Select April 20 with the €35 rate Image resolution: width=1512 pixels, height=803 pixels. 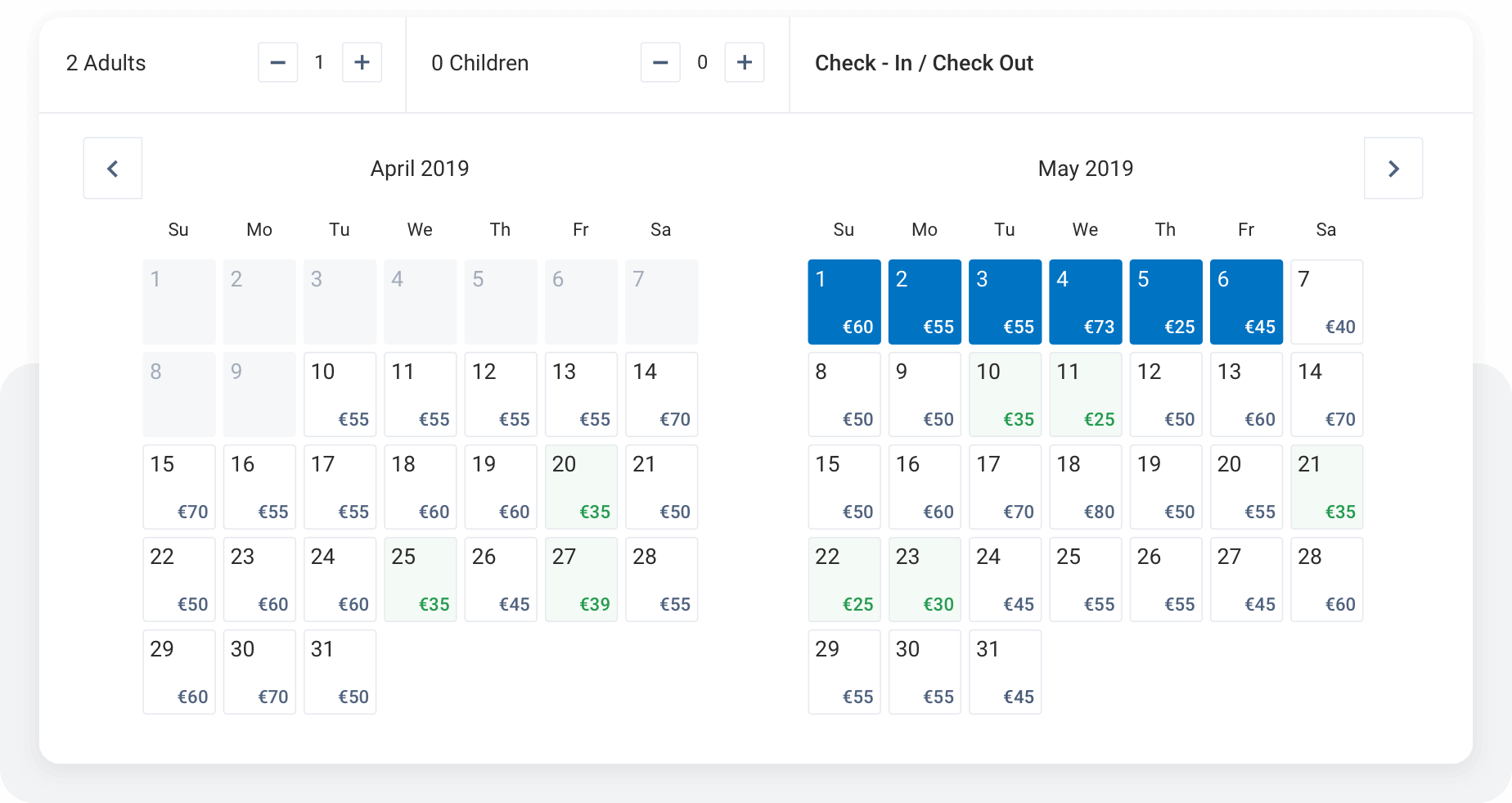[581, 486]
